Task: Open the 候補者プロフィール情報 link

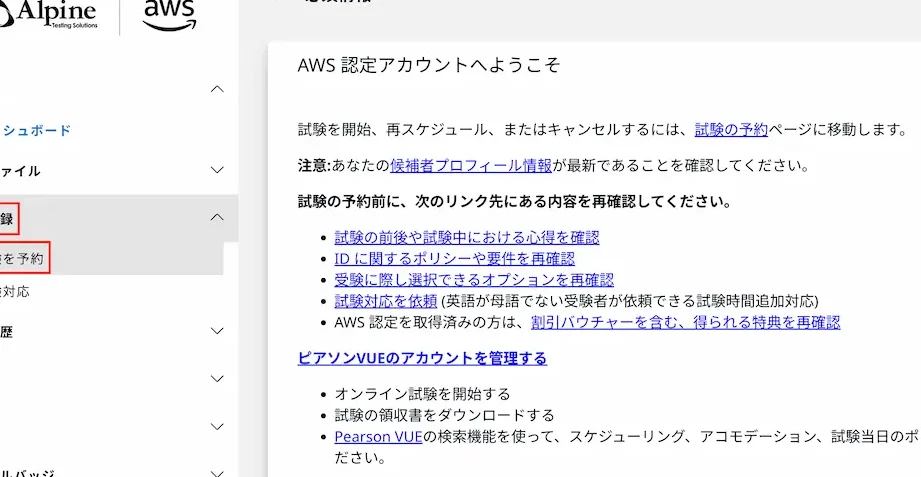Action: (471, 166)
